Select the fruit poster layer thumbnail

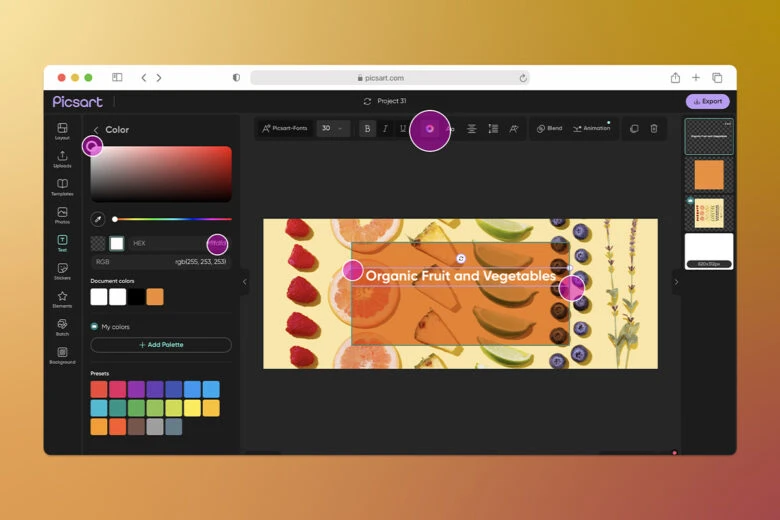[x=709, y=213]
